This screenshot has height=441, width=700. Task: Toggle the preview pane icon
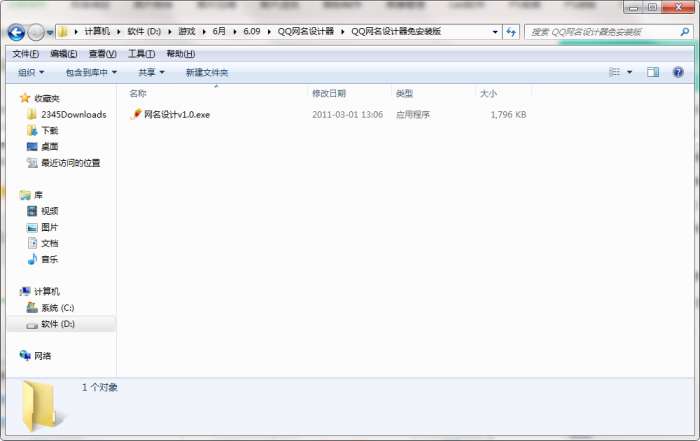[653, 72]
